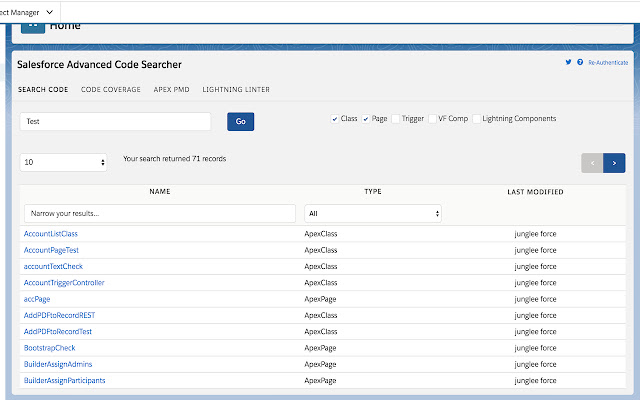Click the Home app icon

point(32,25)
